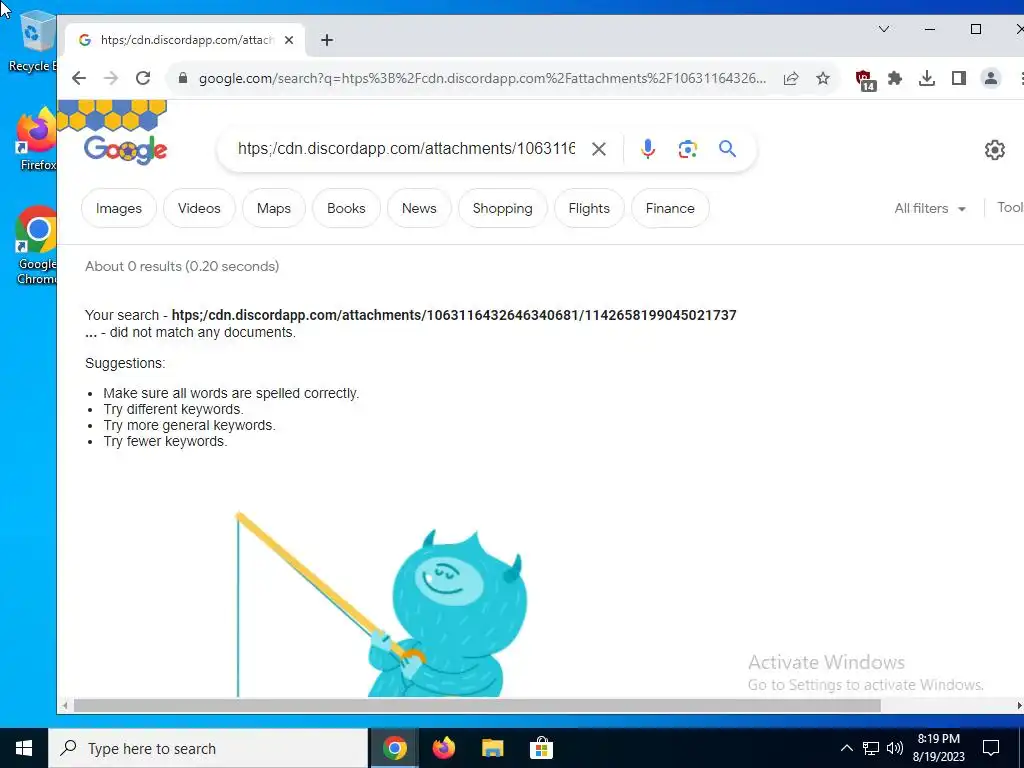Open a new browser tab
Viewport: 1024px width, 768px height.
pos(327,40)
